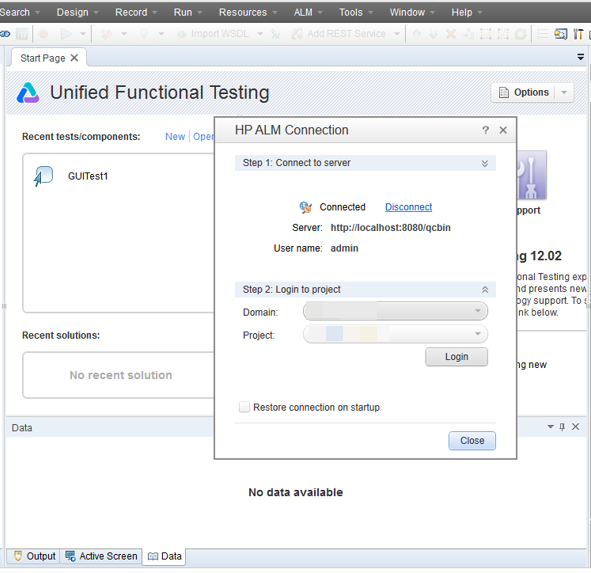Image resolution: width=591 pixels, height=573 pixels.
Task: Open the Record menu
Action: 136,12
